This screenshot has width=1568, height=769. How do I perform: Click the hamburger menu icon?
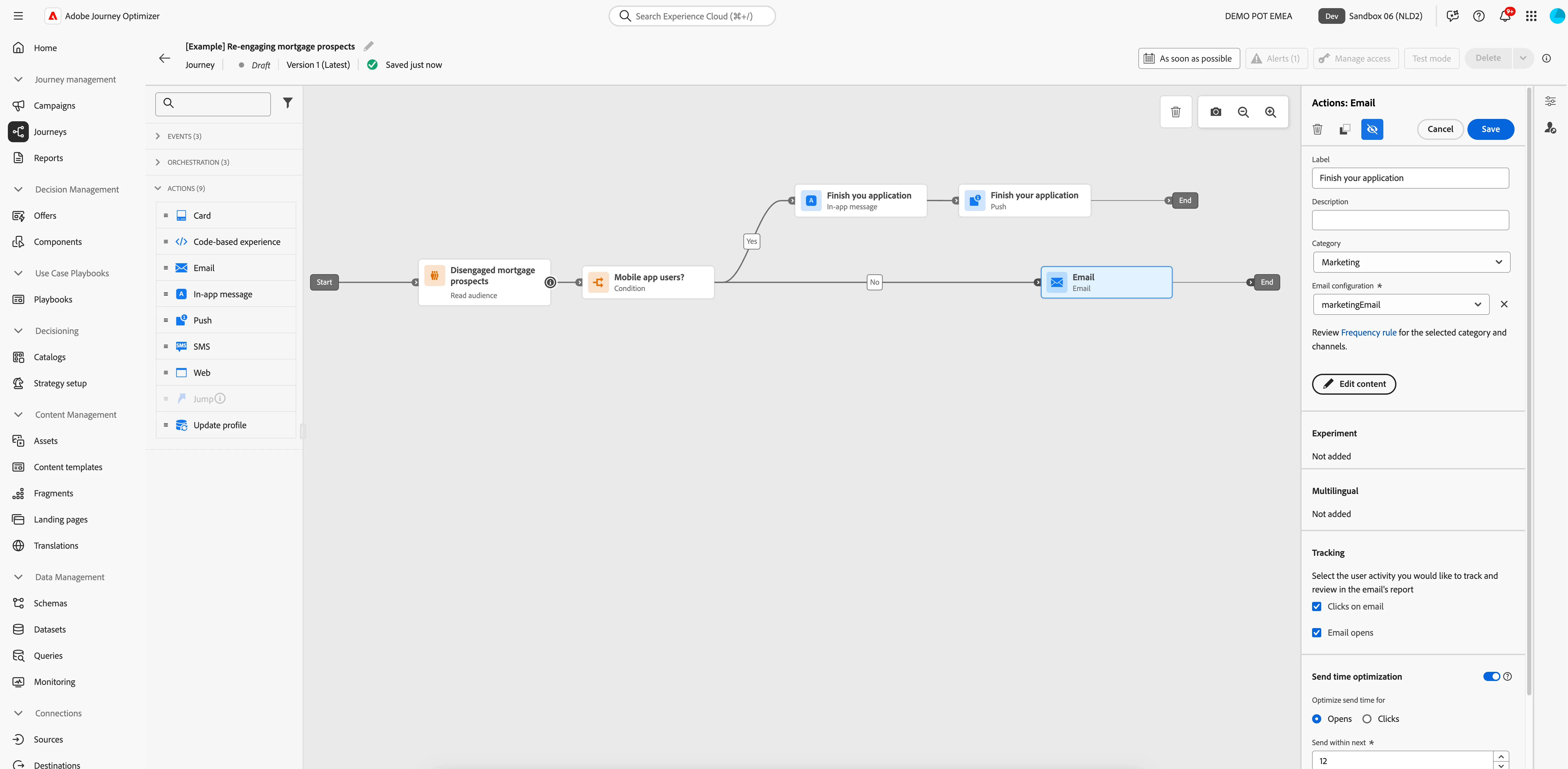(18, 16)
